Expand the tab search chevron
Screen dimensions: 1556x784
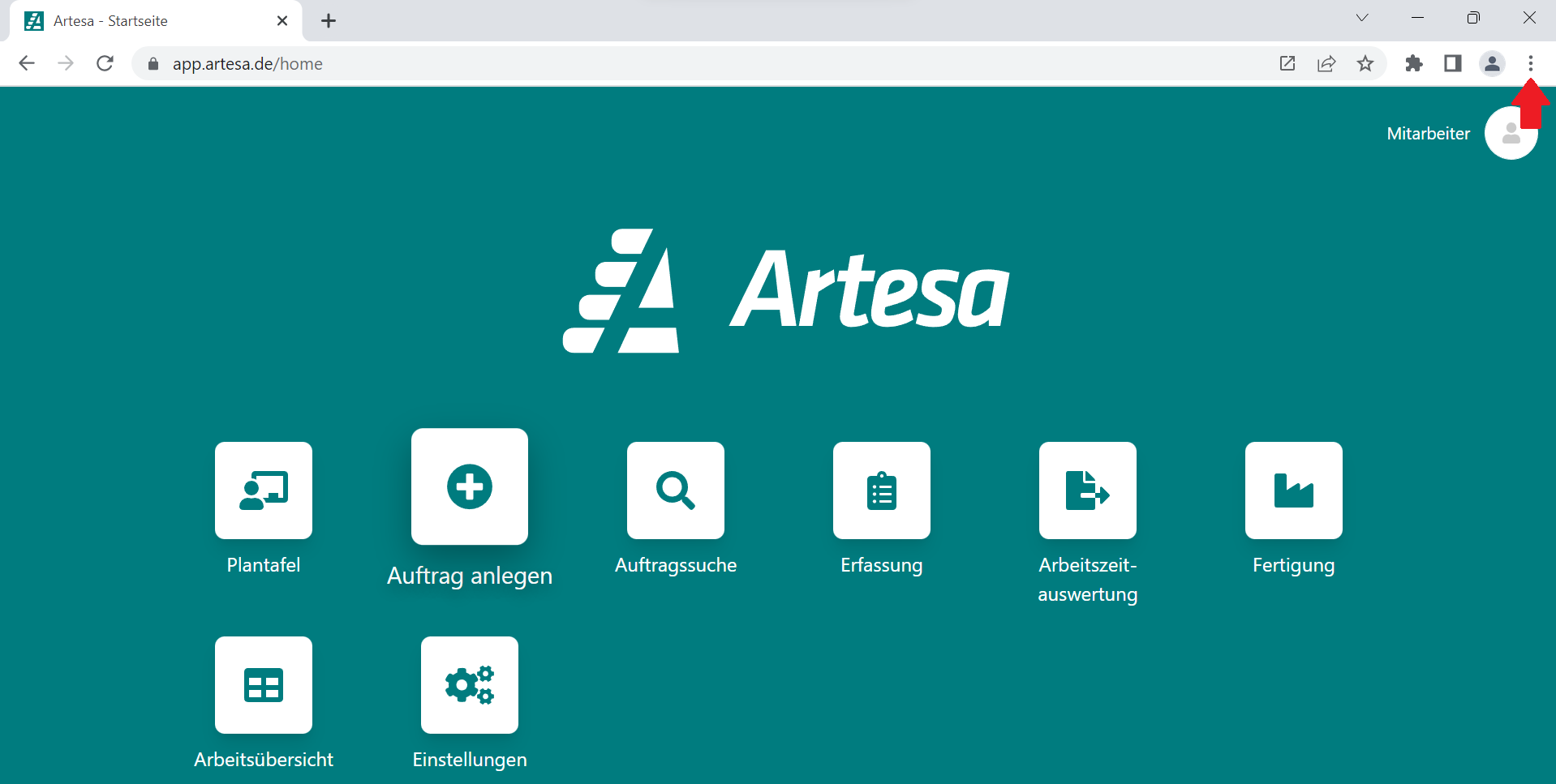tap(1362, 18)
